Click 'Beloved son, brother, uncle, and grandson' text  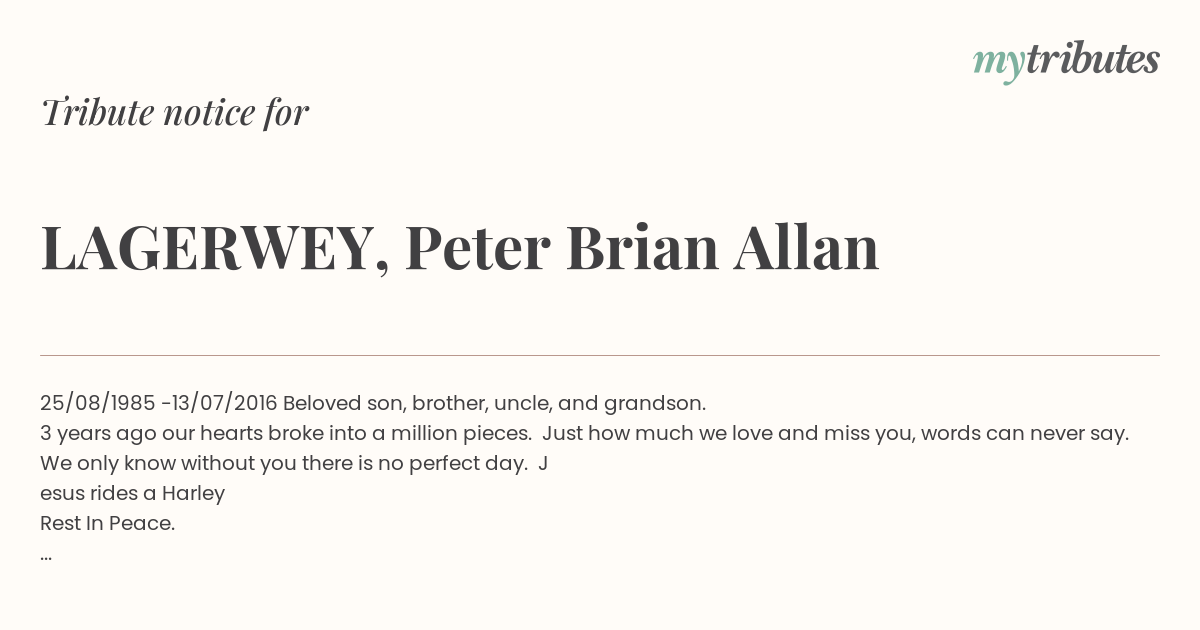tap(495, 403)
